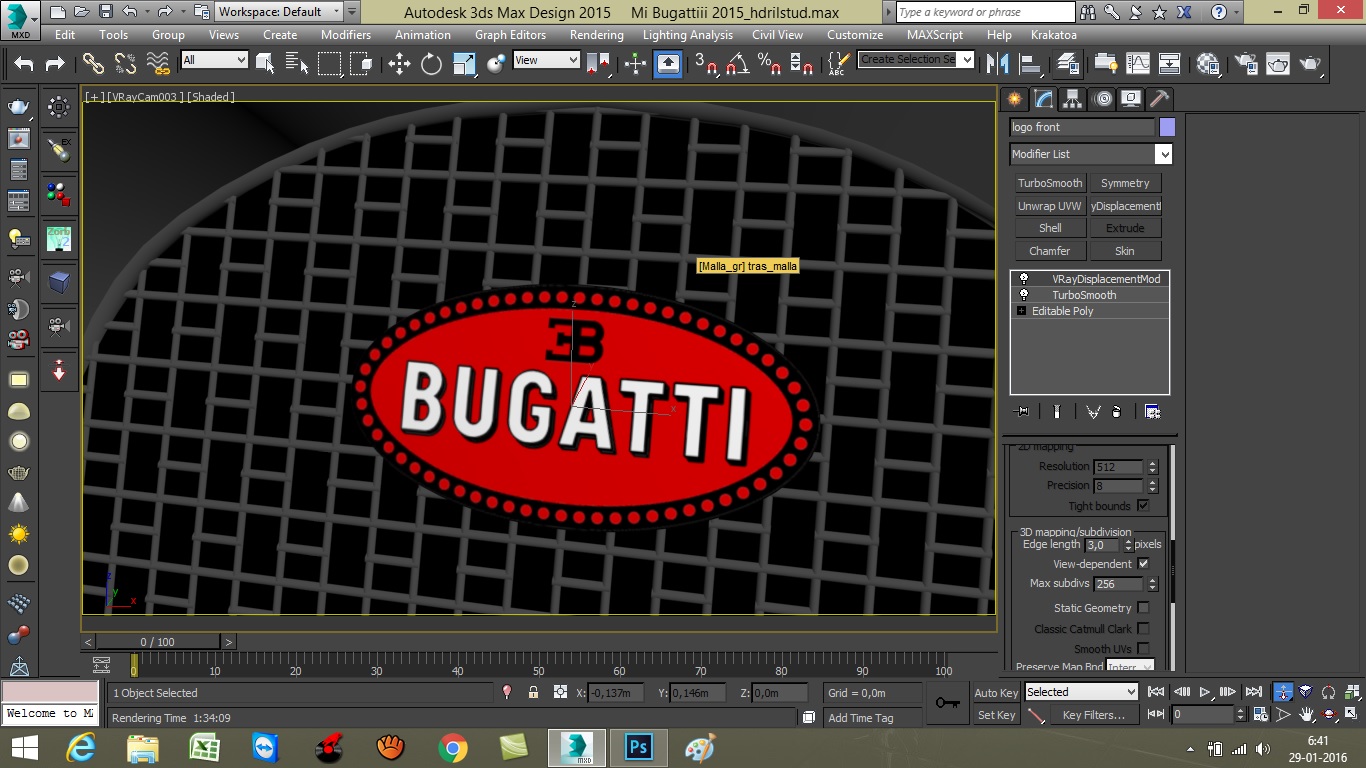Toggle the Auto Key button

tap(996, 692)
